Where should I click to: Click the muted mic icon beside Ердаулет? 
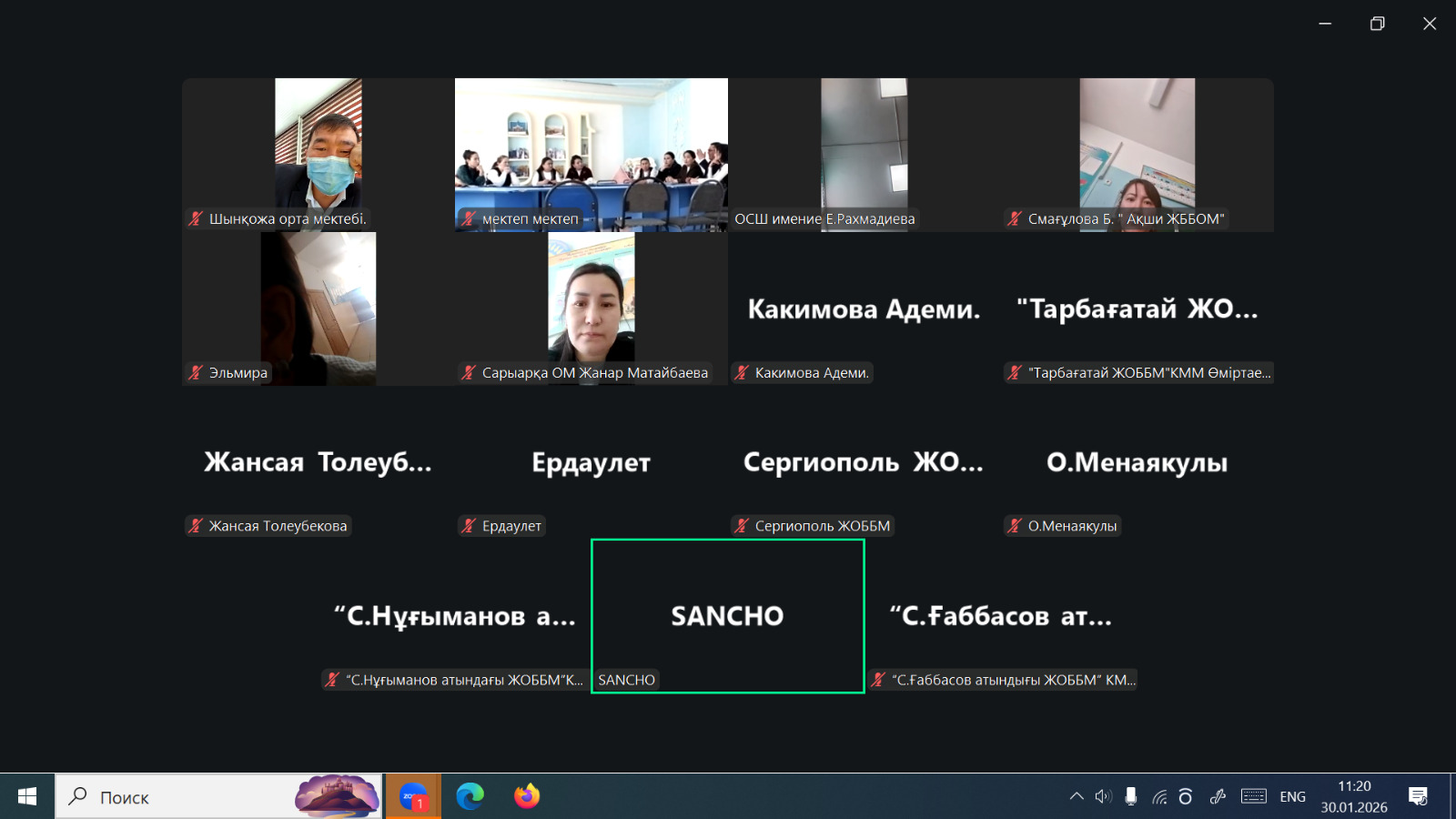[x=467, y=526]
